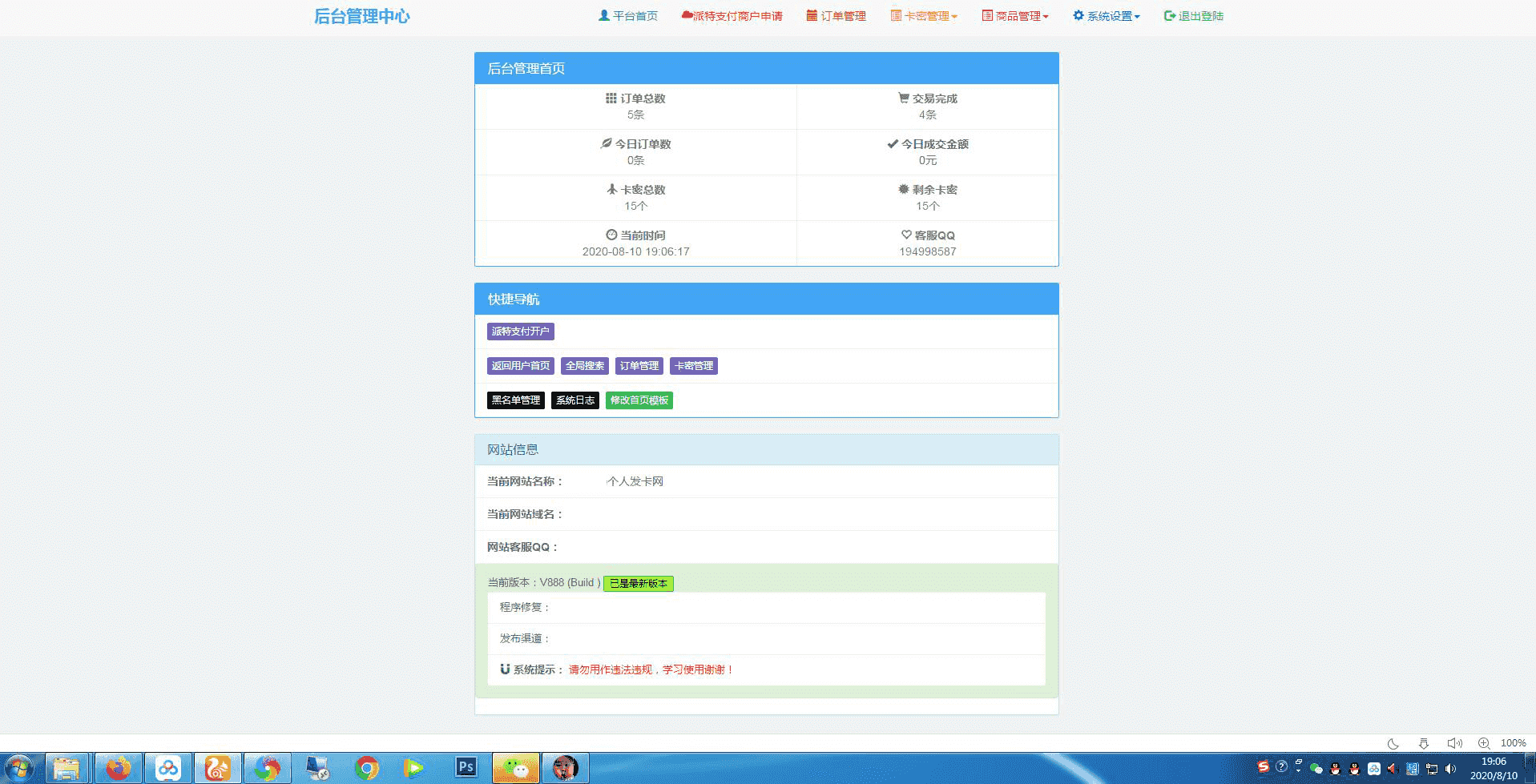The width and height of the screenshot is (1536, 784).
Task: Click the 派特支付开户 quick nav button
Action: [520, 332]
